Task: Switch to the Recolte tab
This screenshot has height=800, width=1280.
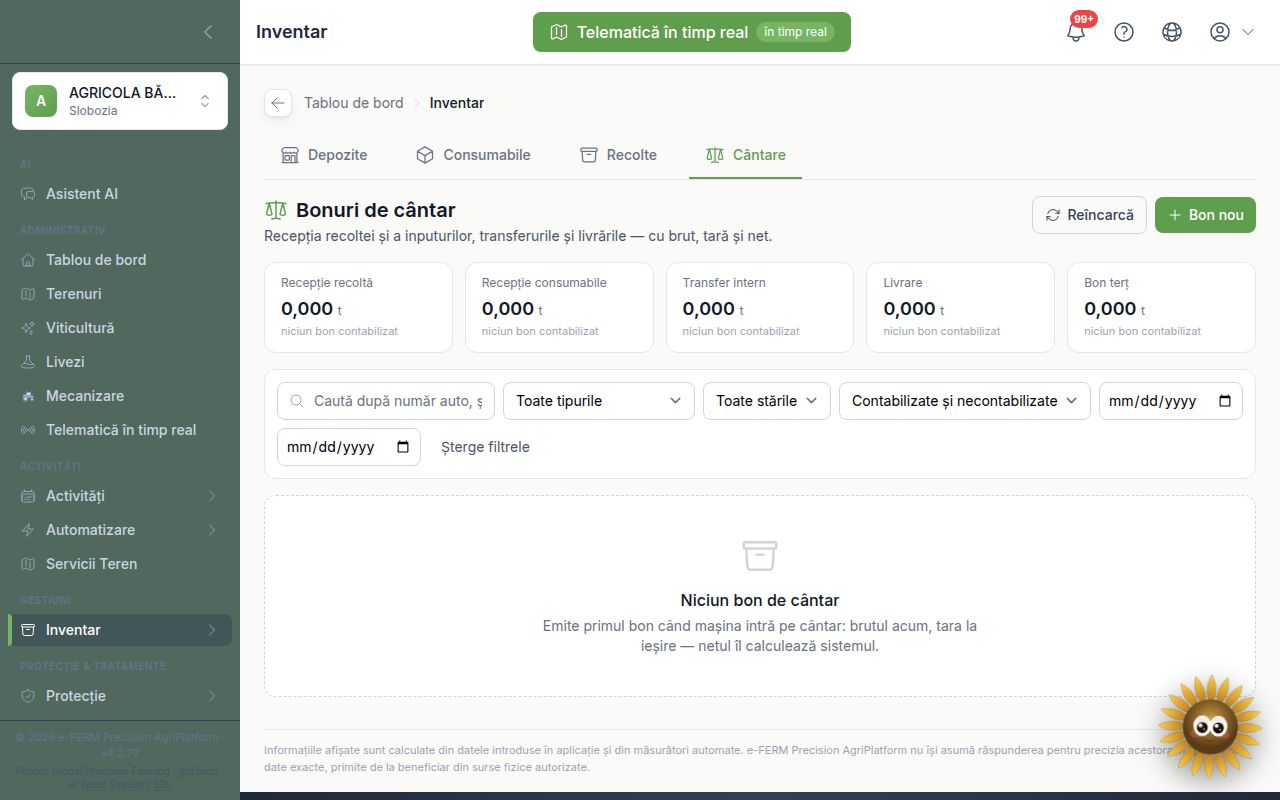Action: pyautogui.click(x=618, y=155)
